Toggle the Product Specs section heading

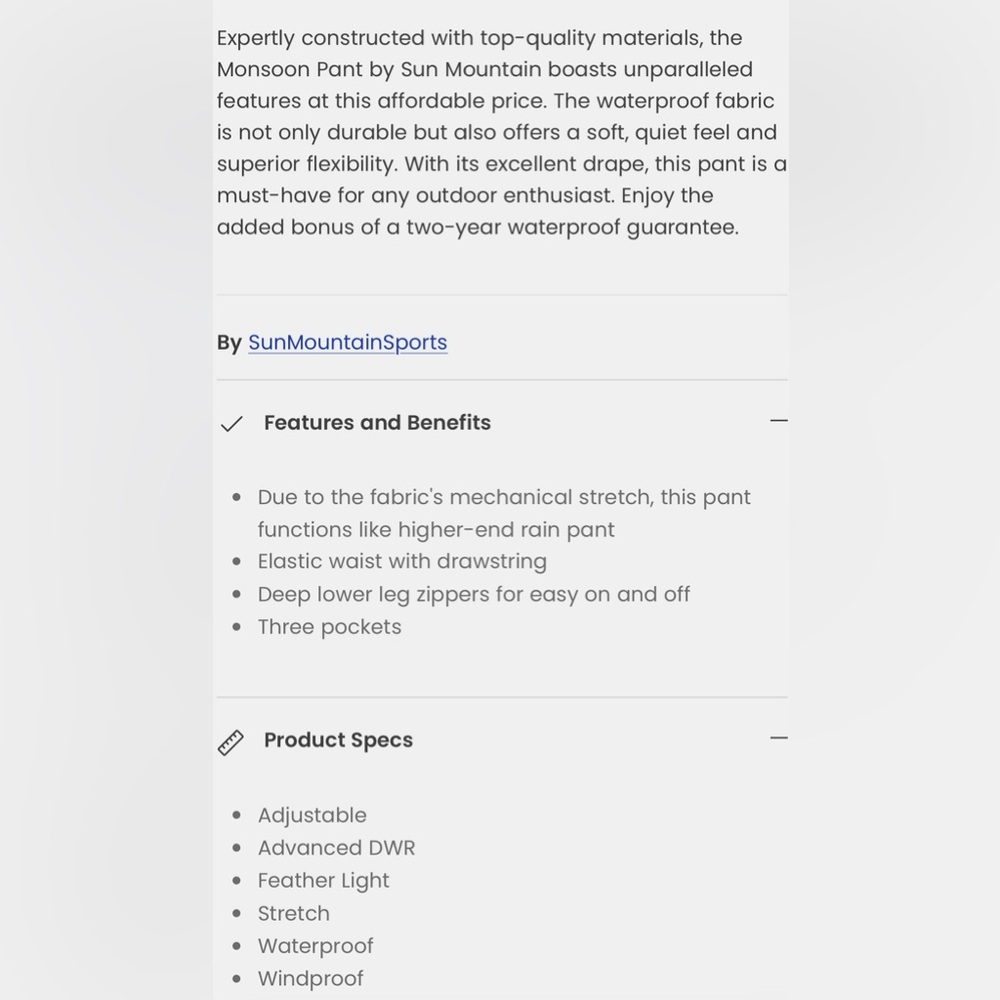[339, 740]
